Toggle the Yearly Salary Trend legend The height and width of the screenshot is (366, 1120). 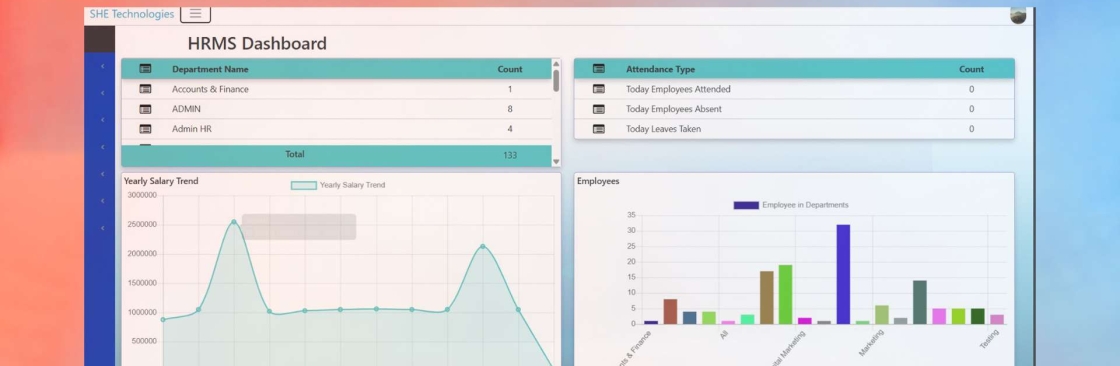point(338,185)
